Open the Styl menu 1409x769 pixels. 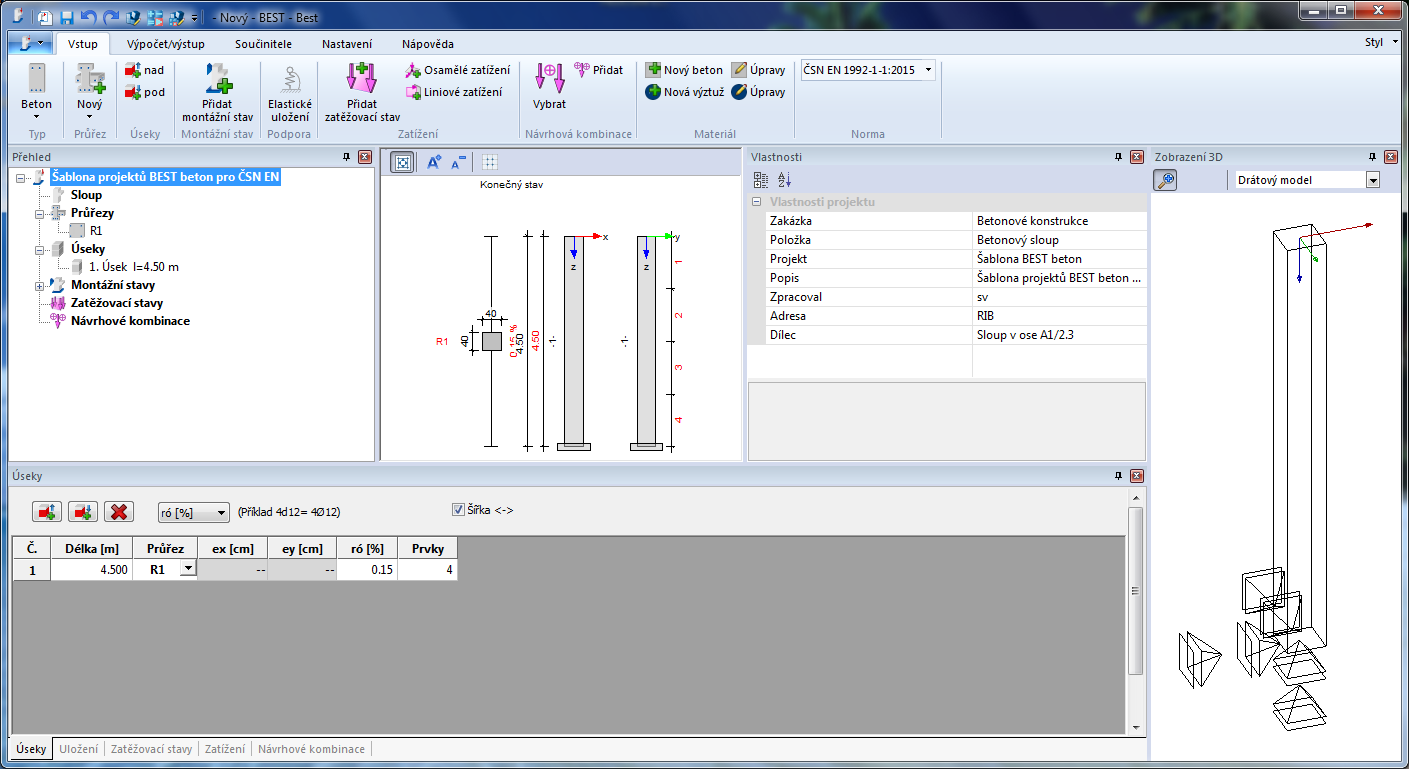[1379, 43]
